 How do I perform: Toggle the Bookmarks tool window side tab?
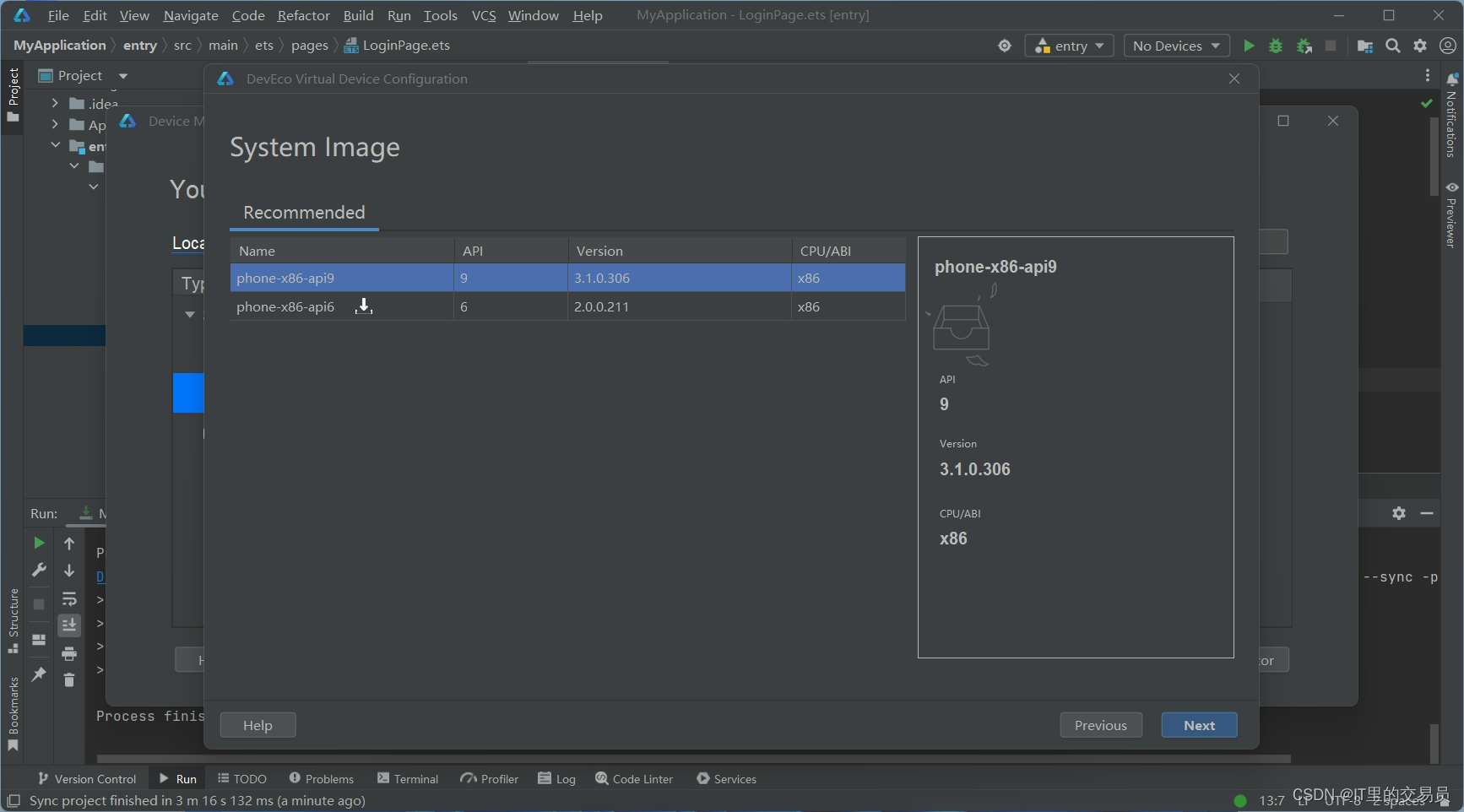coord(13,714)
